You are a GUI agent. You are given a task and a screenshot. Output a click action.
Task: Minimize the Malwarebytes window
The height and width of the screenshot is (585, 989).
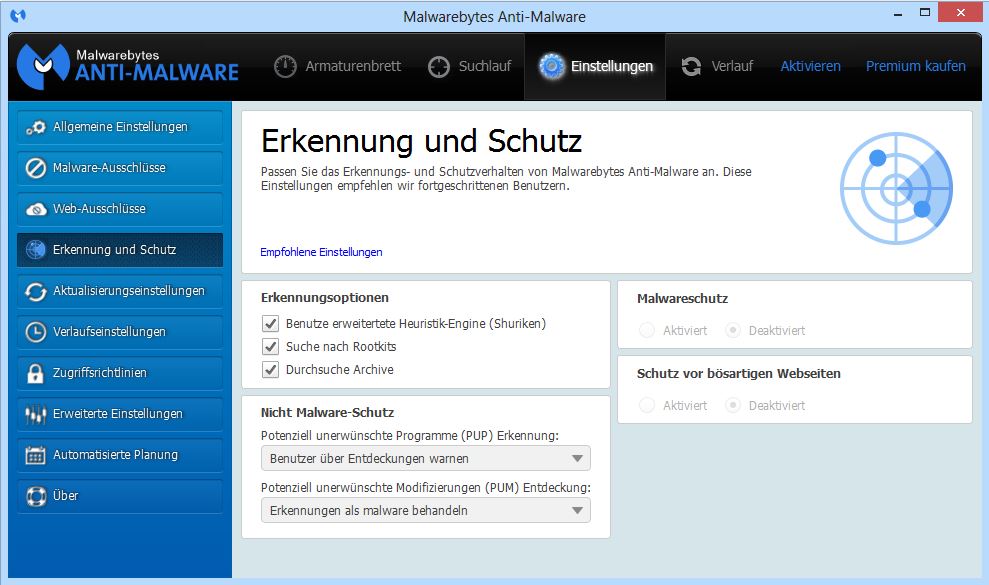[898, 13]
